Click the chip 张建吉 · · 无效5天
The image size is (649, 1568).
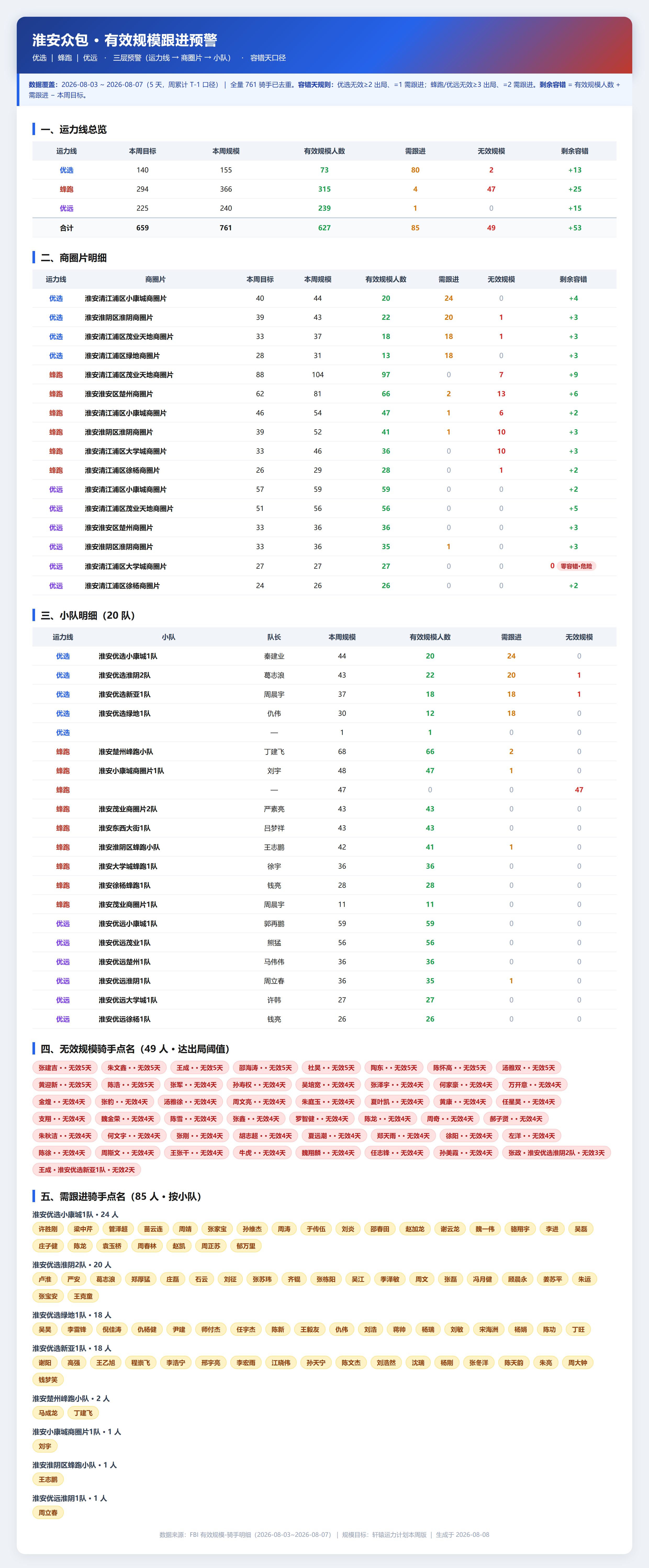(65, 1068)
